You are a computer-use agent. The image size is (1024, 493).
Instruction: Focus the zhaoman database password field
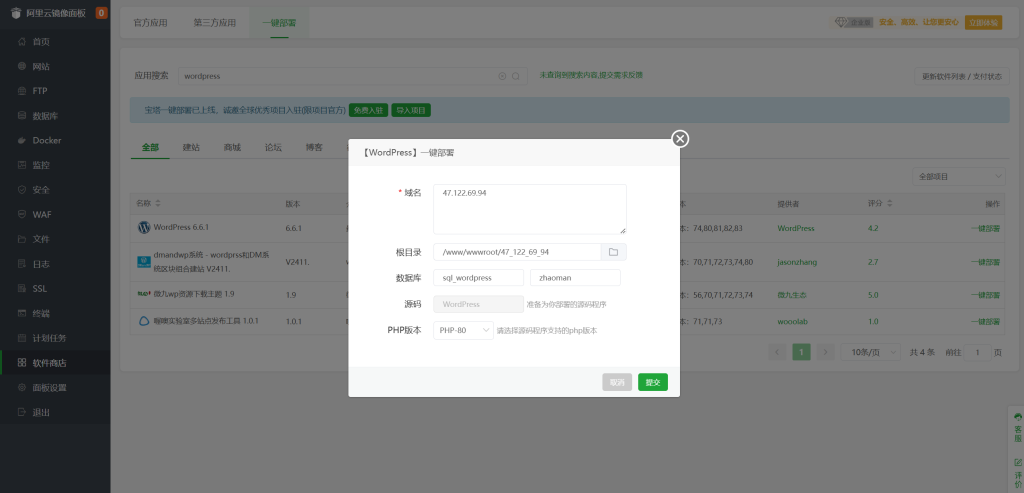pos(575,278)
